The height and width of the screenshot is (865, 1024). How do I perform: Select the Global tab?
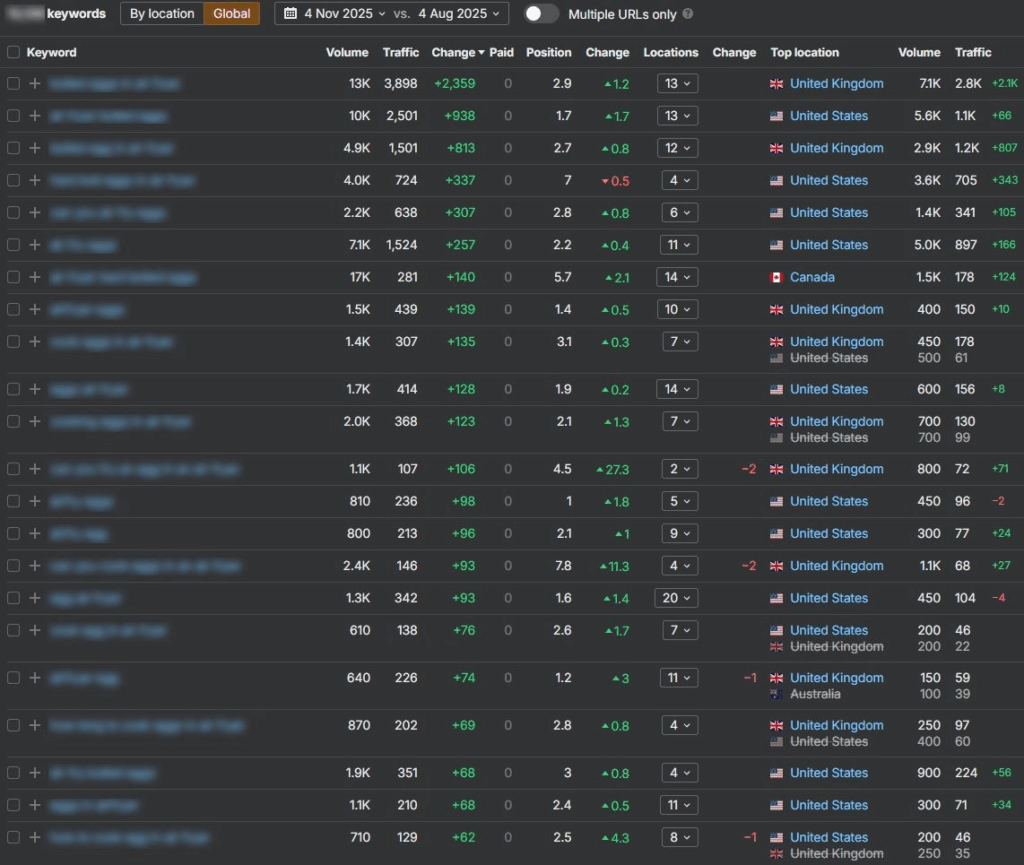point(231,14)
